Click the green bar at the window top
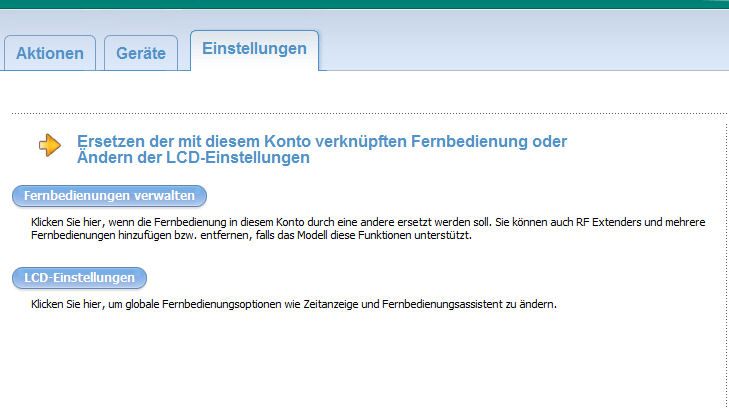 click(x=364, y=4)
